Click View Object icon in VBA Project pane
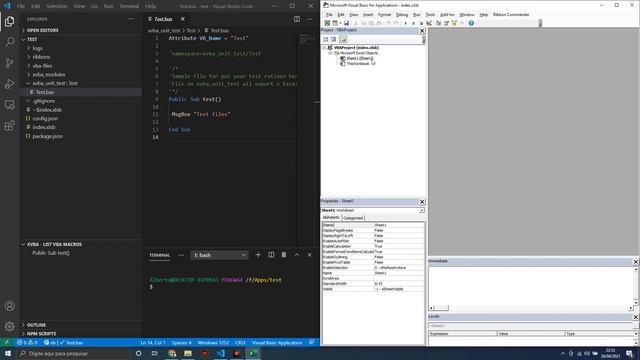Viewport: 640px width, 360px height. coord(333,39)
